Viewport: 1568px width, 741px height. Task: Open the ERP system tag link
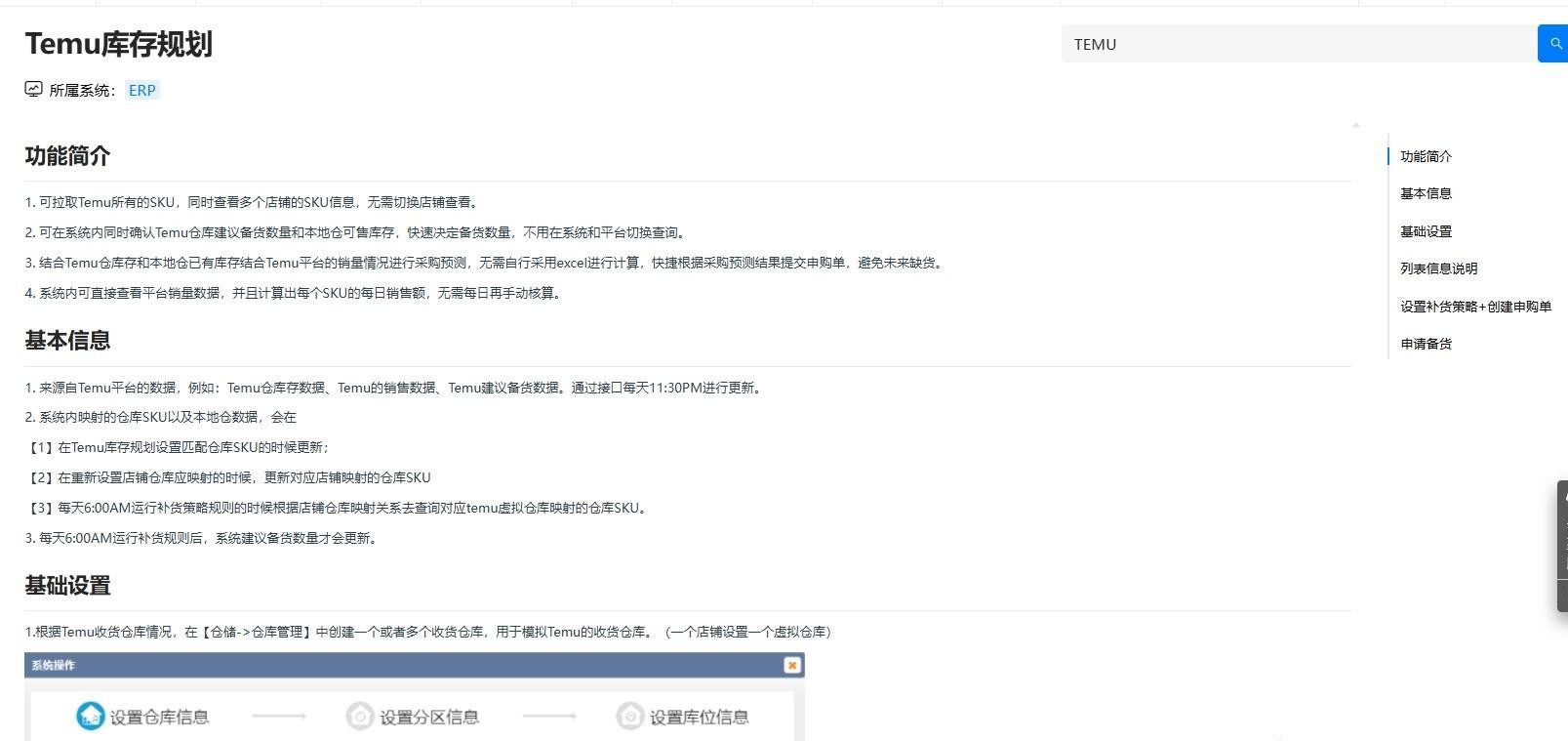(141, 90)
